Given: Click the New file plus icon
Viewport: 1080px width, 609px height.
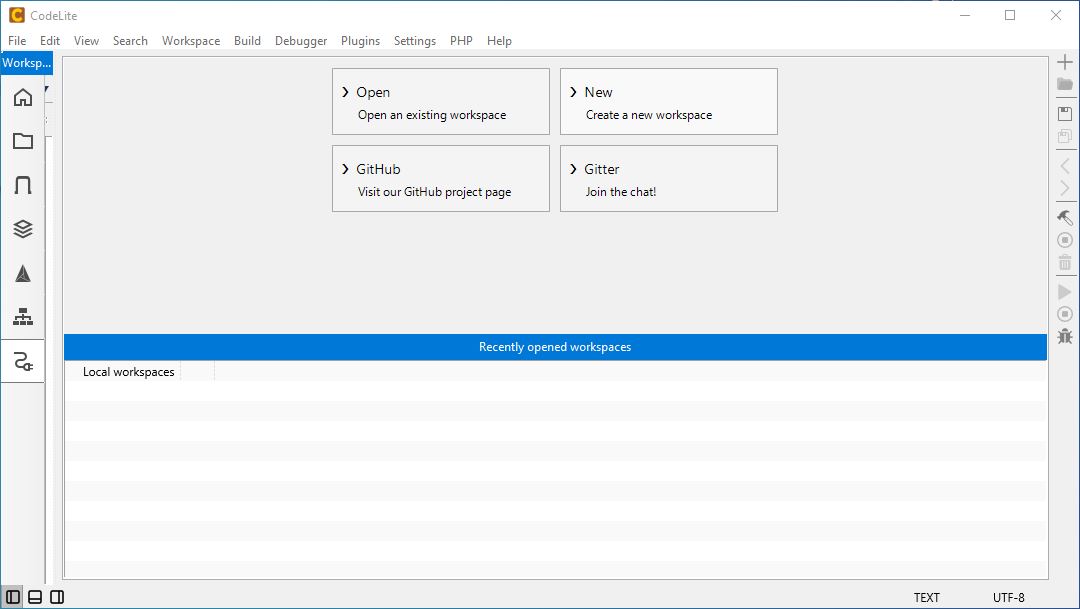Looking at the screenshot, I should 1065,62.
